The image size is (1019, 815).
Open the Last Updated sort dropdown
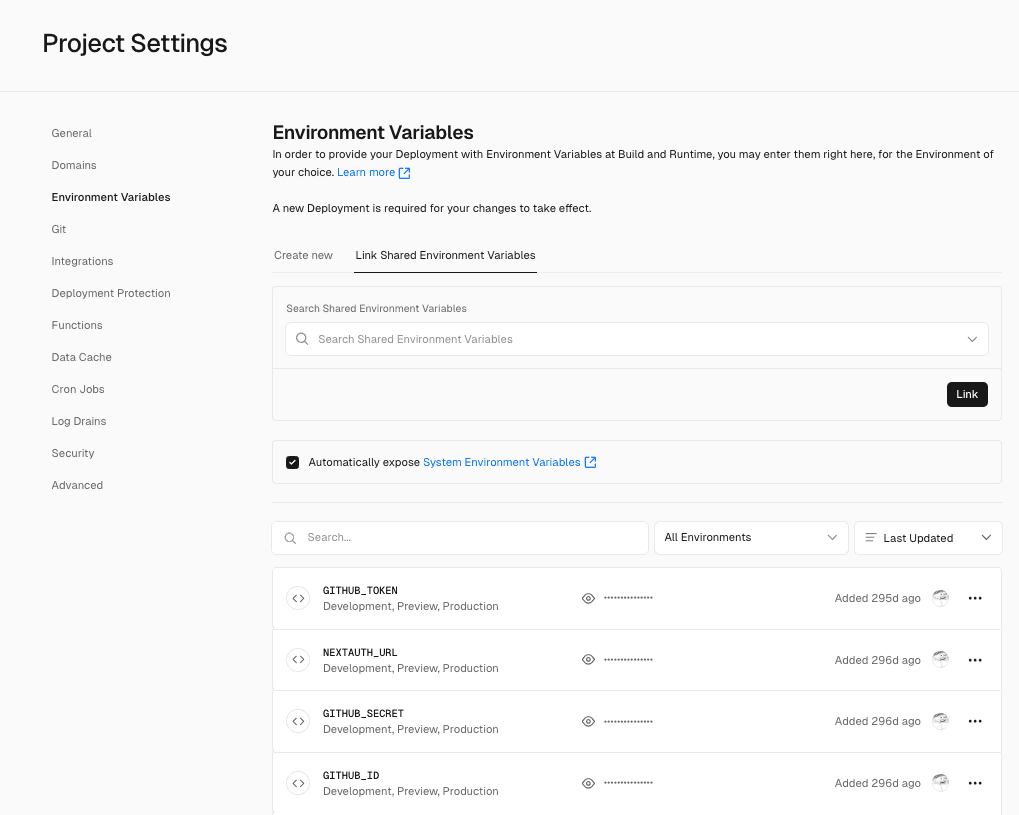coord(928,538)
